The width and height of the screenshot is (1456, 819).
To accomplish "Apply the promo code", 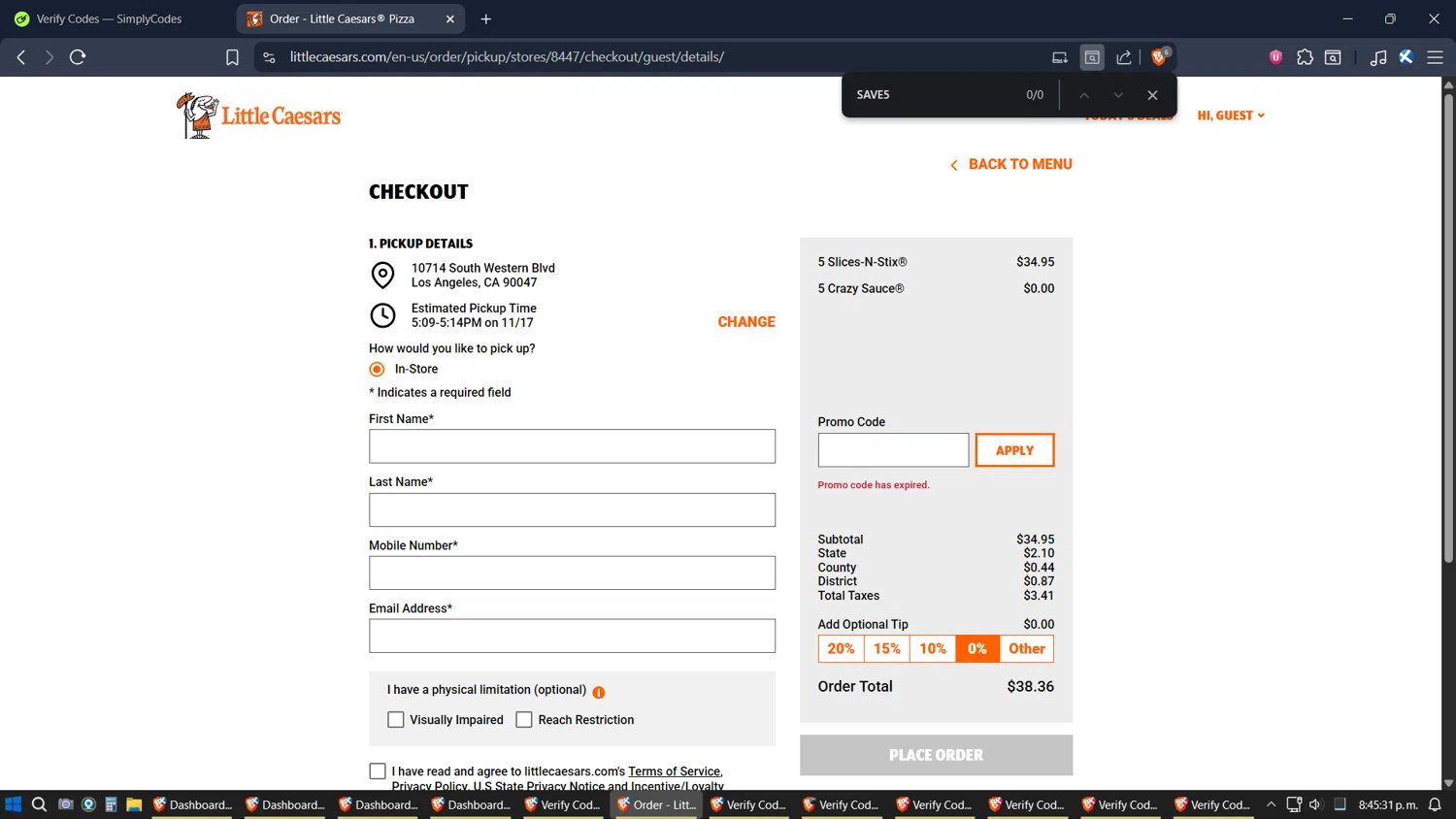I will [1014, 450].
